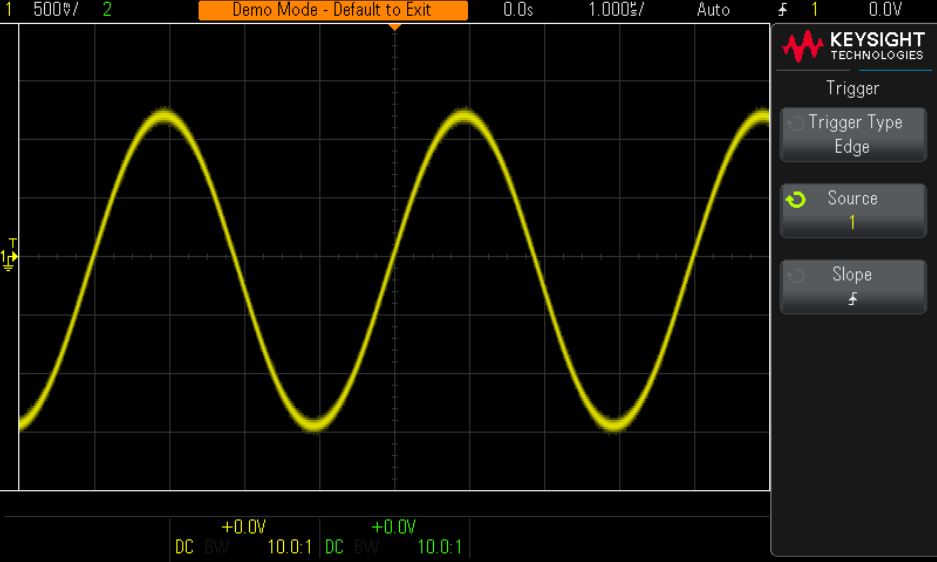The height and width of the screenshot is (562, 937).
Task: Open the trigger Source selection softkey
Action: 853,210
